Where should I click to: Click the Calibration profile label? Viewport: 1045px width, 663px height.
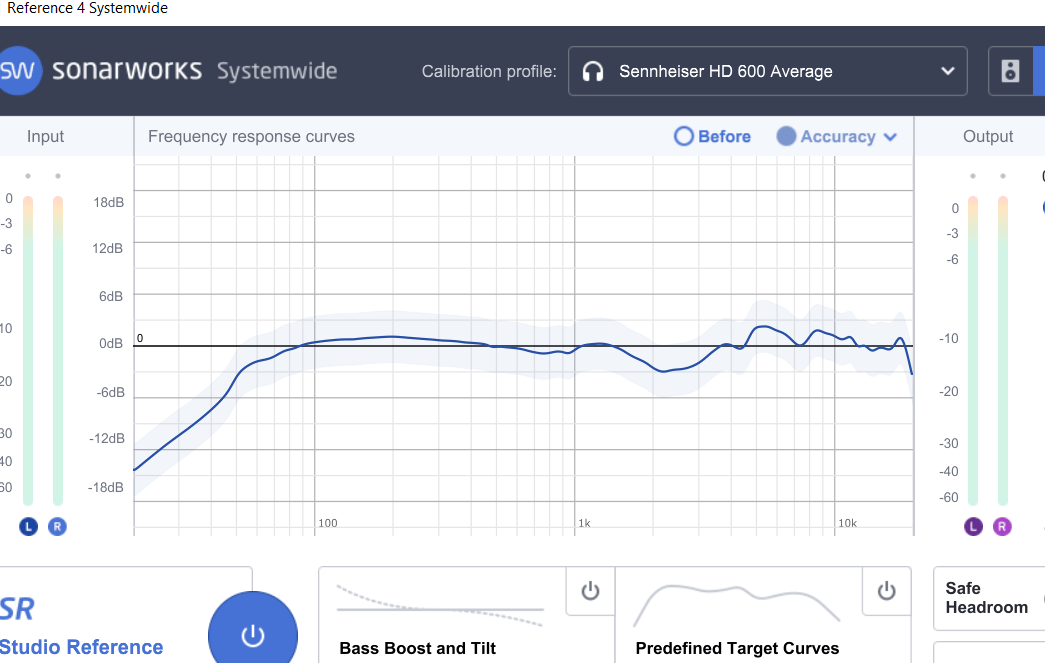pyautogui.click(x=489, y=71)
